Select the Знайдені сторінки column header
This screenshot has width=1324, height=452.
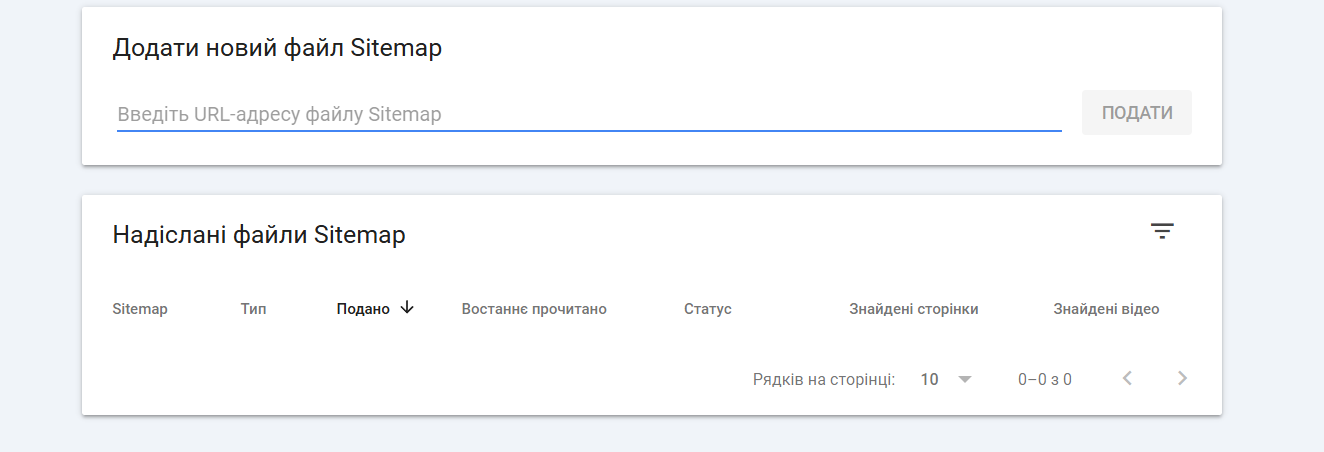pos(913,309)
